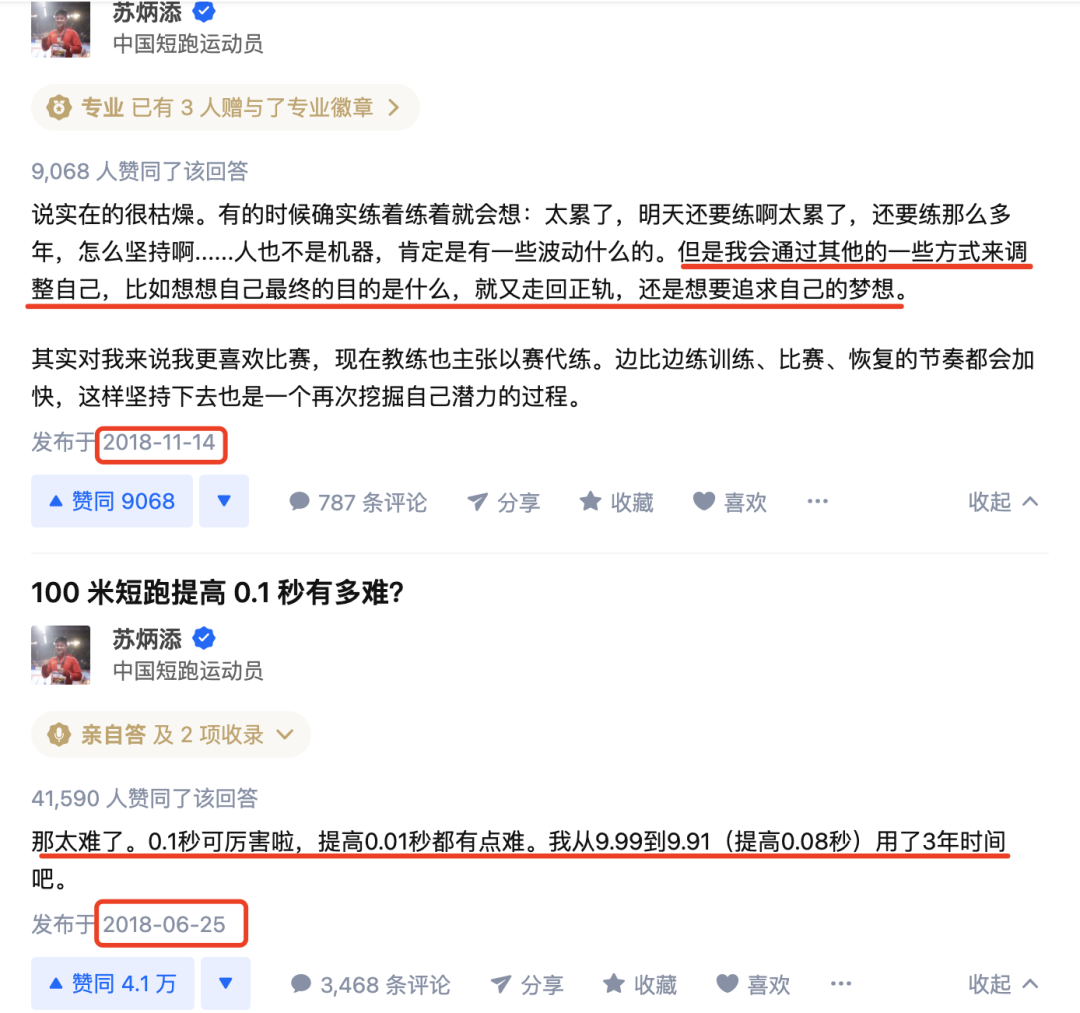1080x1013 pixels.
Task: Expand the 亲自答 及 2 项收录 dropdown
Action: (x=171, y=735)
